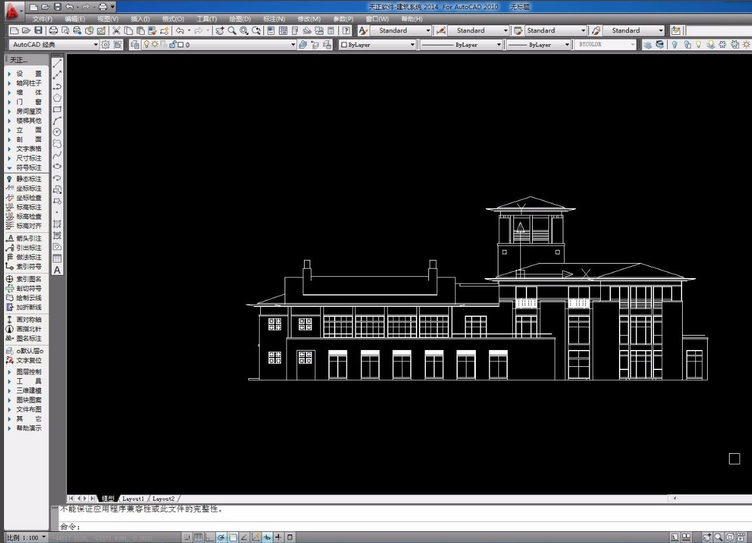Screen dimensions: 752x543
Task: Open the Layer Properties Manager icon
Action: (x=135, y=45)
